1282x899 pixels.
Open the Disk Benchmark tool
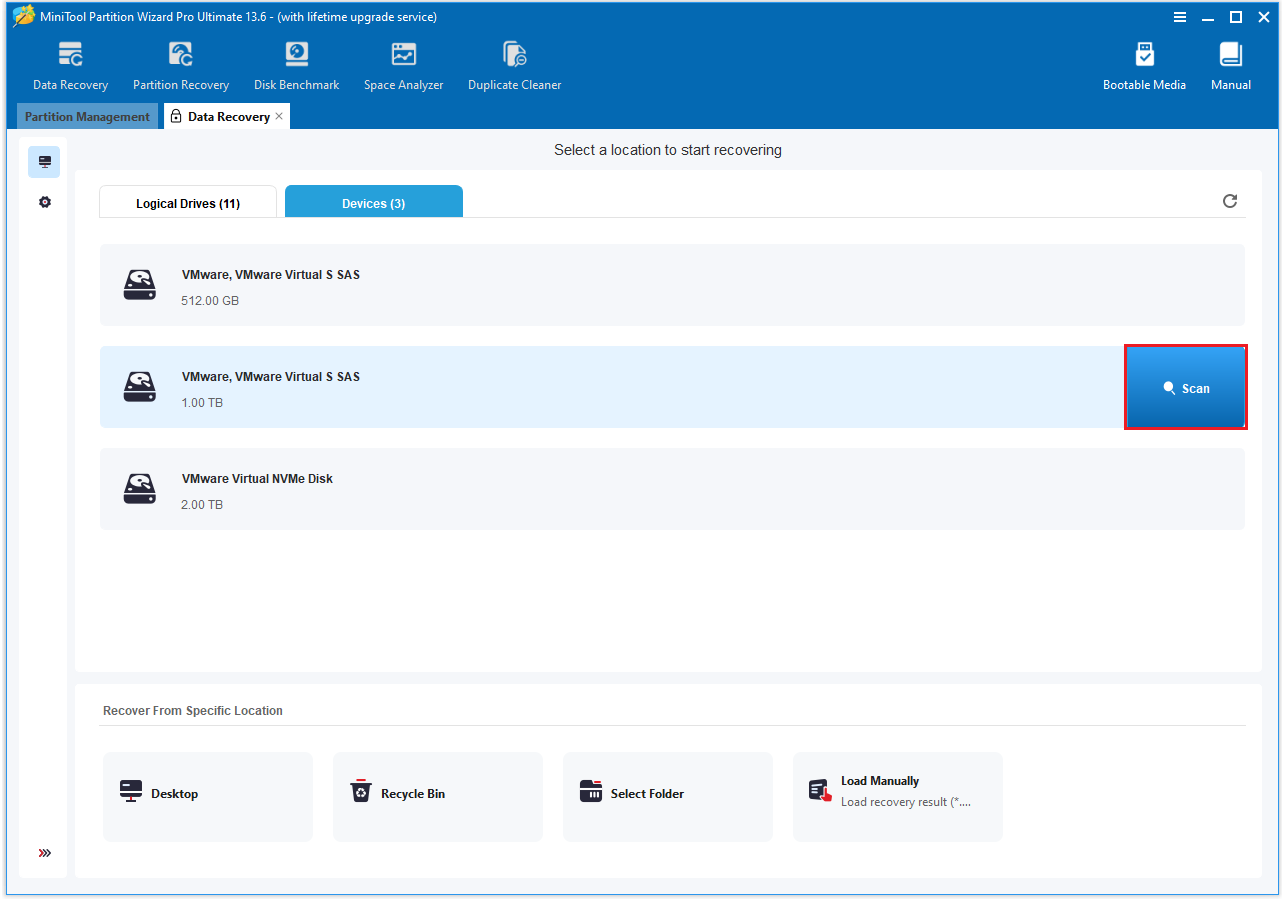[296, 66]
